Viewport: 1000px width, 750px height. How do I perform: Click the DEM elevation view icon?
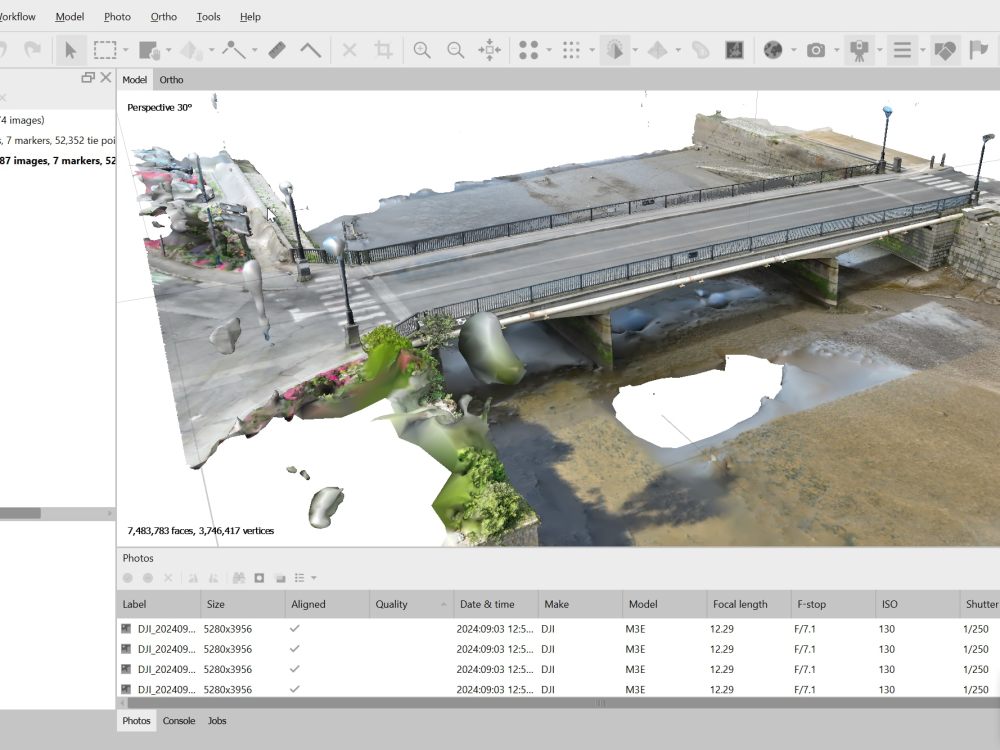click(x=700, y=50)
